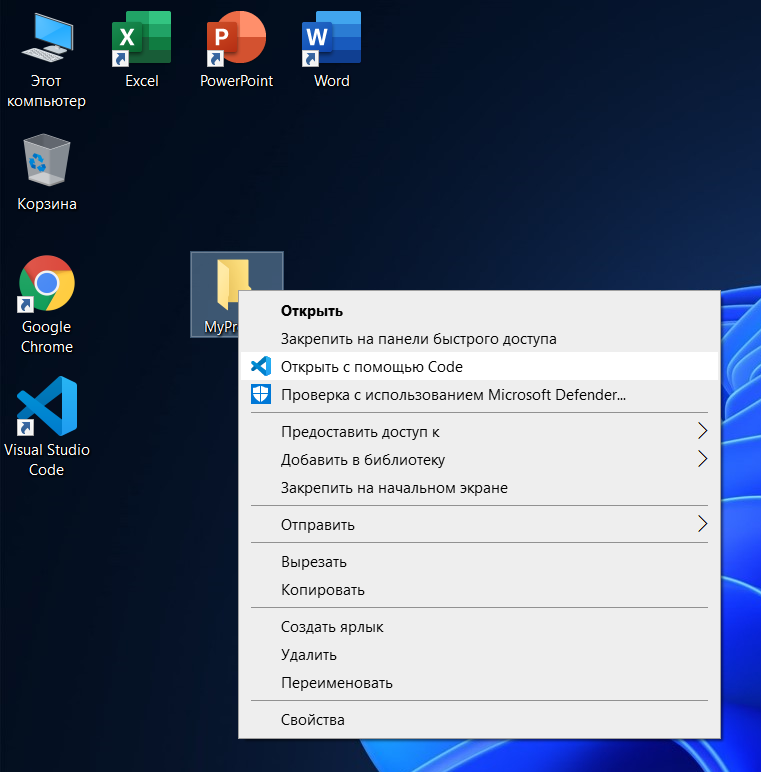This screenshot has width=761, height=772.
Task: Choose Открыть с помощью Code
Action: tap(371, 367)
